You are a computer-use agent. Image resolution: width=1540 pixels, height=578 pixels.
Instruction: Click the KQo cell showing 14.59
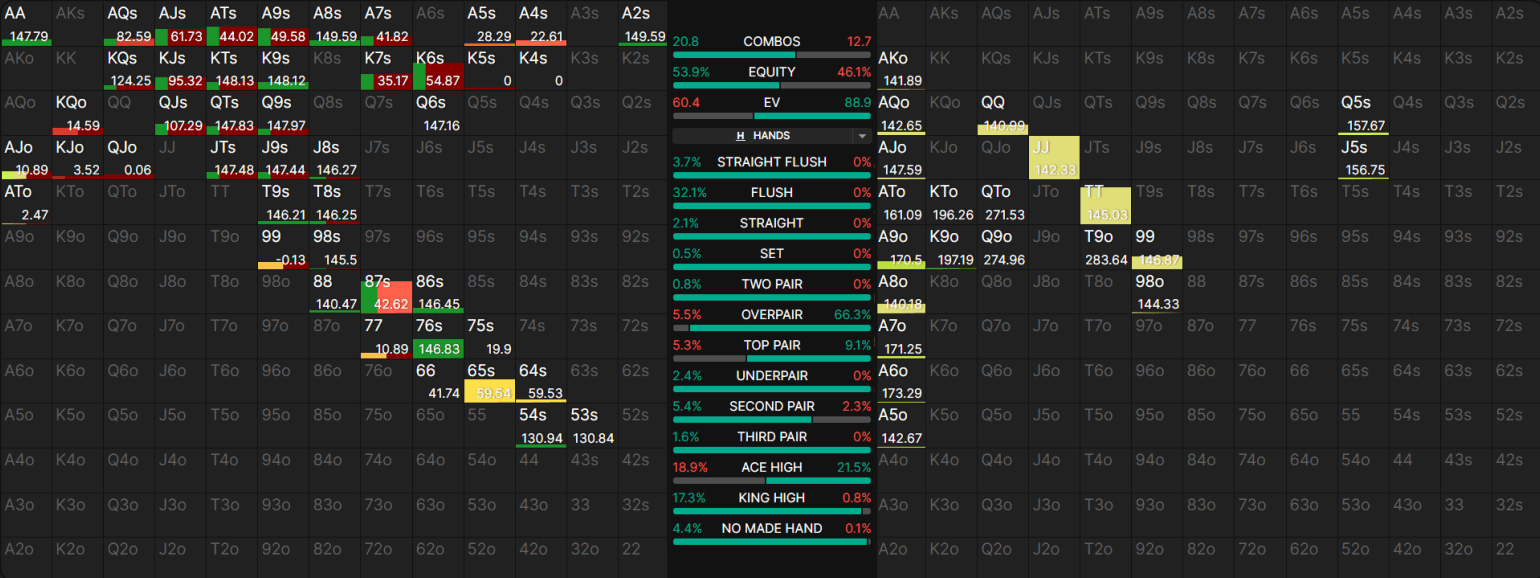[77, 113]
